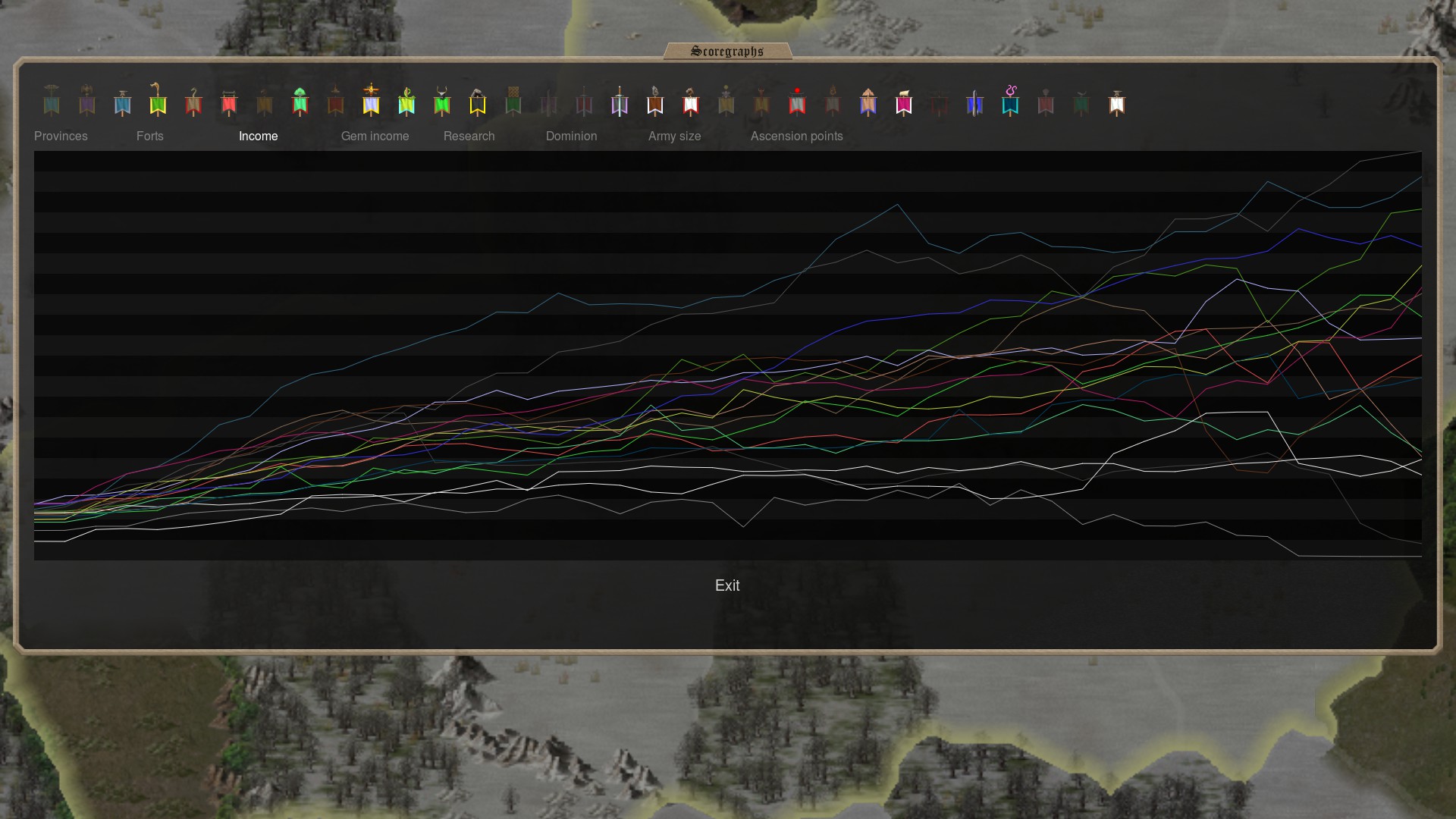
Task: Open the Forts score graph
Action: point(150,136)
